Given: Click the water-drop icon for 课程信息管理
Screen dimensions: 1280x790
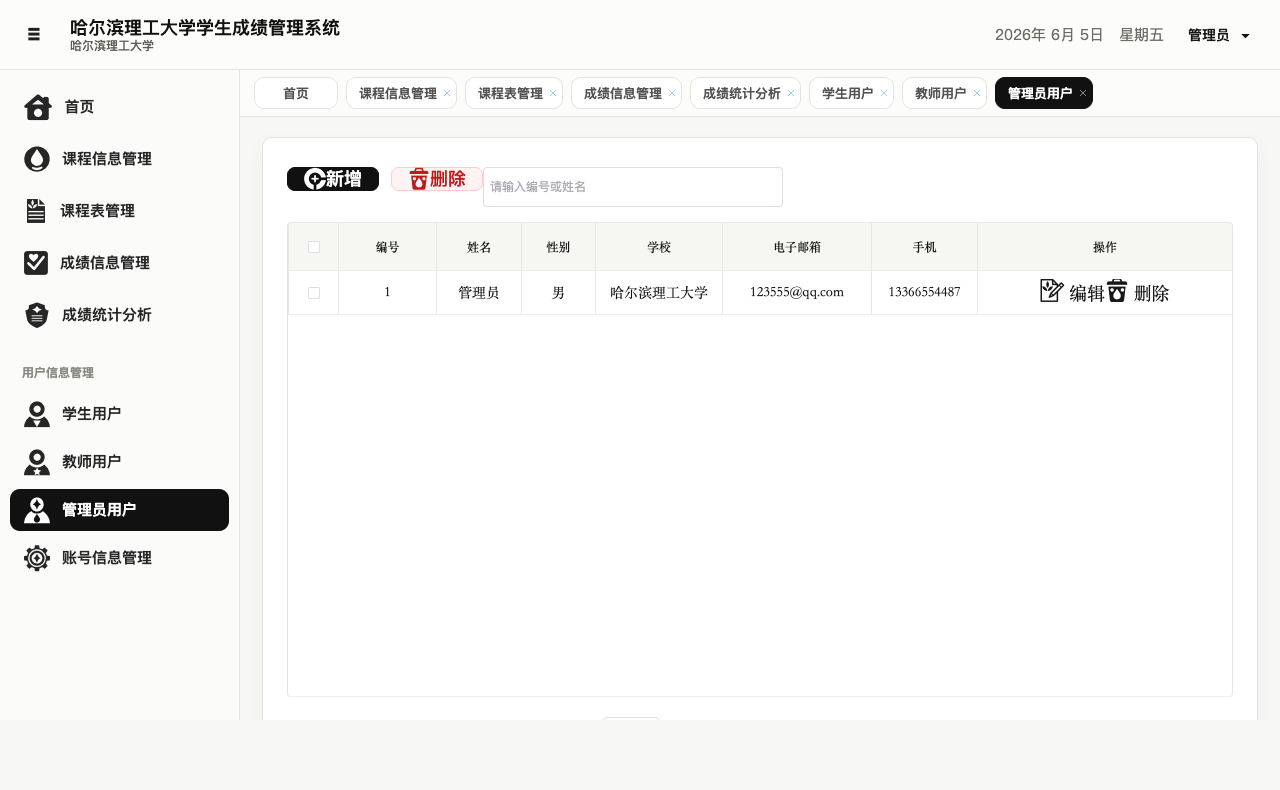Looking at the screenshot, I should point(37,159).
